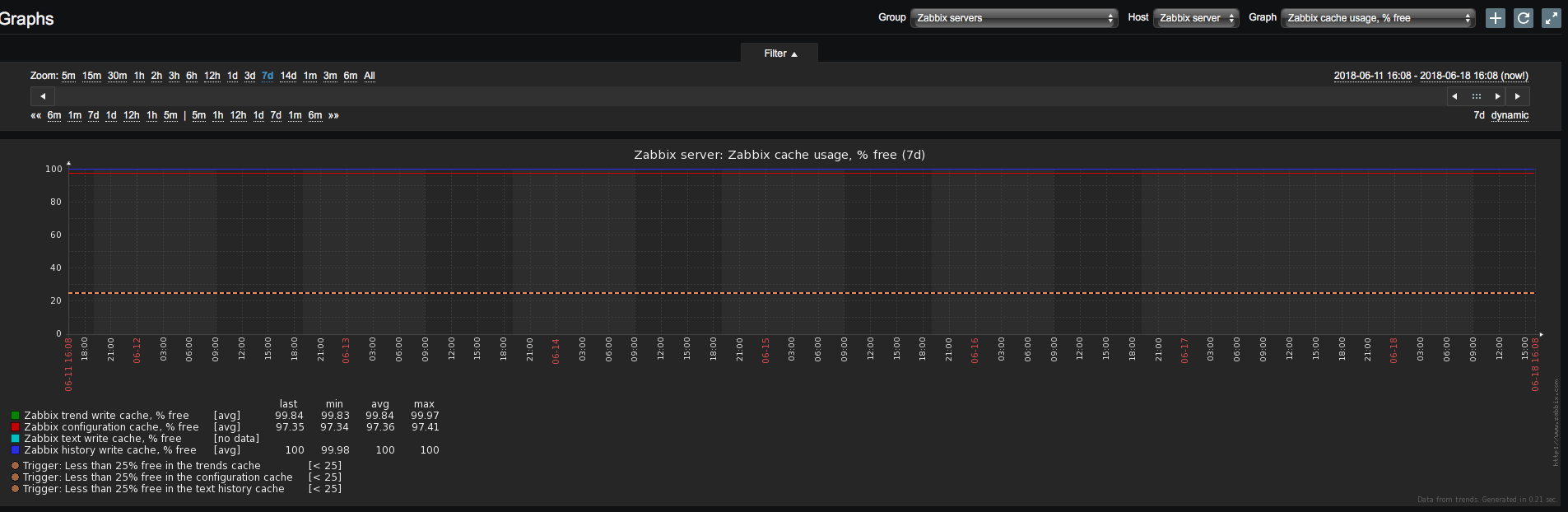Click the red 06-16 date marker

pos(975,351)
